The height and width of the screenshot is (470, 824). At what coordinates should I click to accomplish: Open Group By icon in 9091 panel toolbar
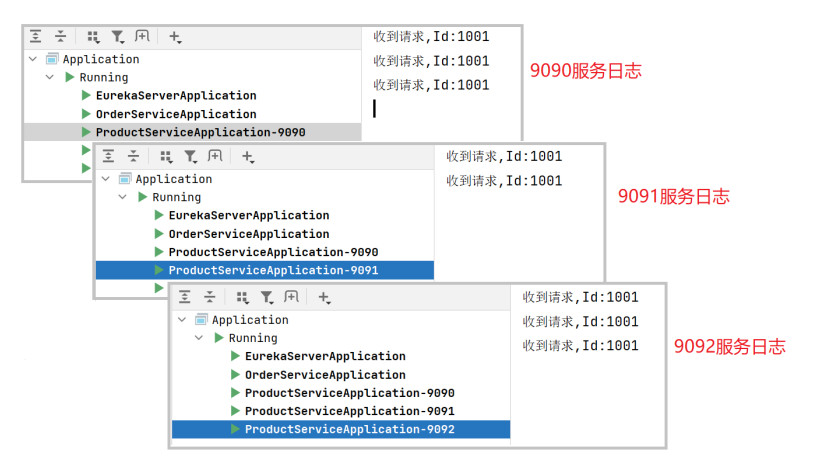166,156
